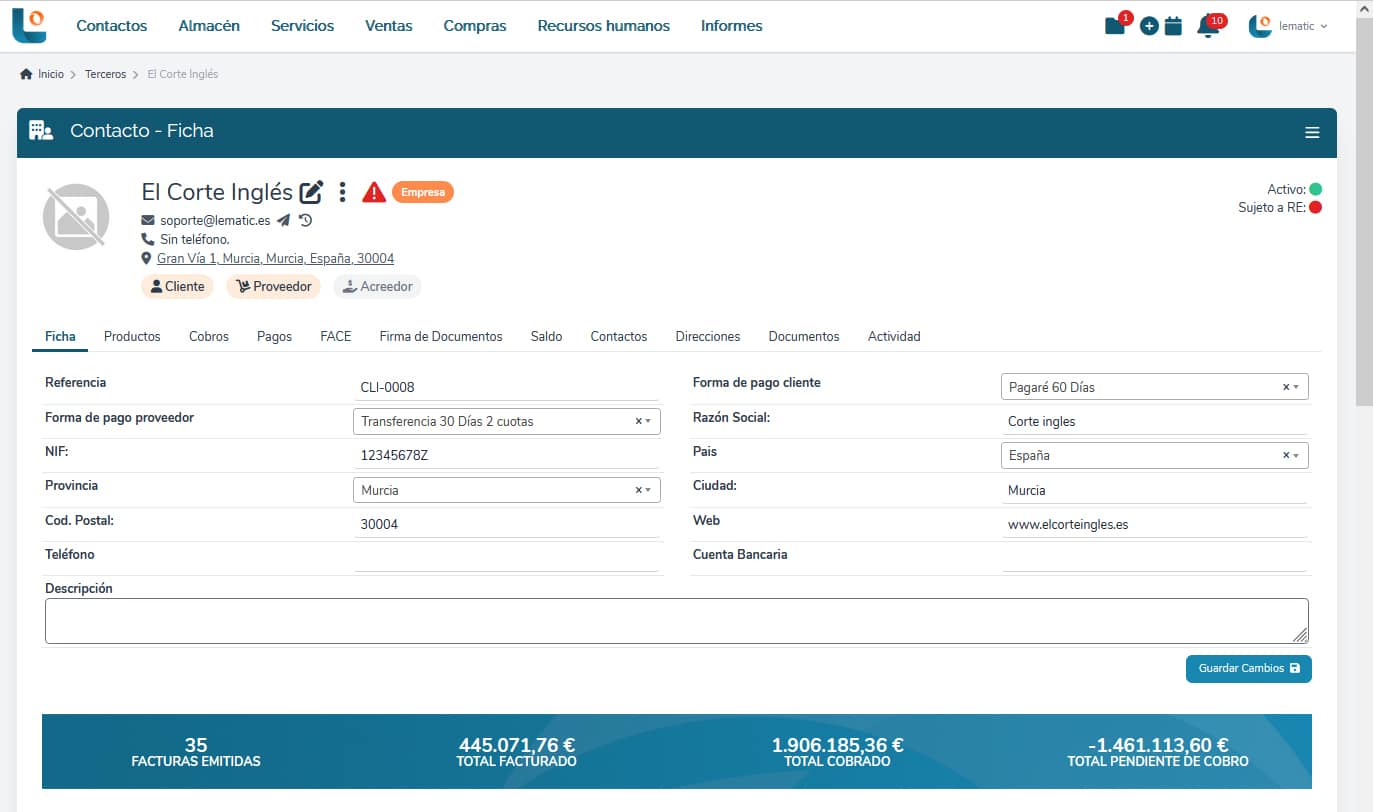Click the Cod. Postal field 30004
Image resolution: width=1373 pixels, height=812 pixels.
[x=507, y=524]
